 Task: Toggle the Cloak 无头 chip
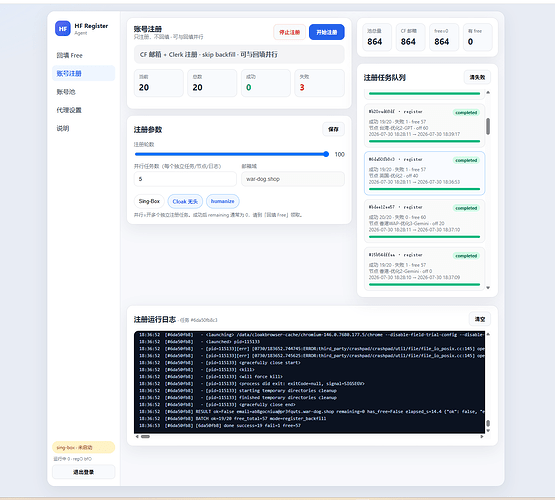[x=185, y=201]
